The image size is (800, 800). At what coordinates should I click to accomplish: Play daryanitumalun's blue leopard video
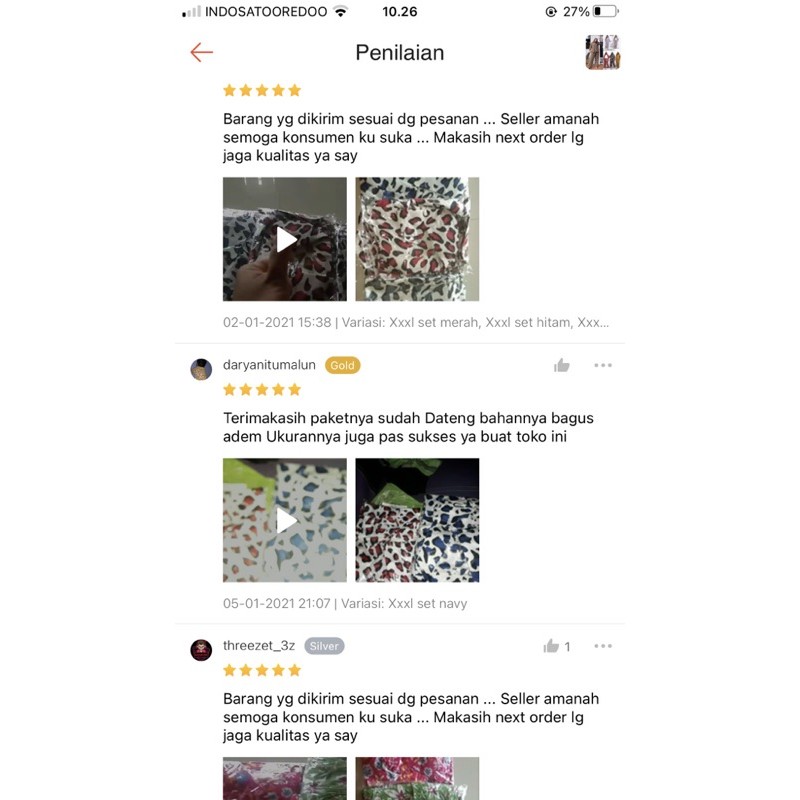(285, 520)
